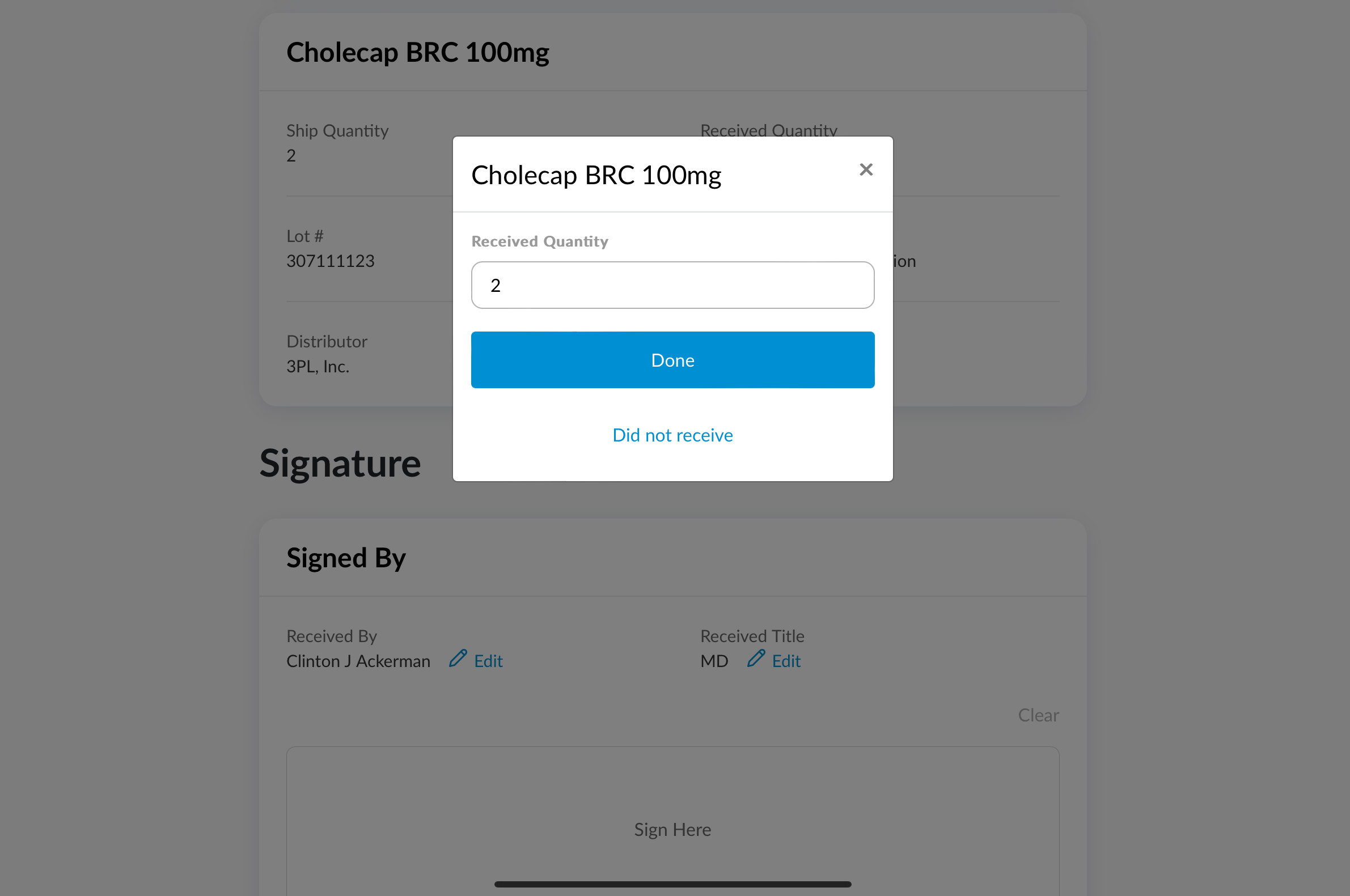Close the Cholecap BRC 100mg dialog
The image size is (1350, 896).
866,169
